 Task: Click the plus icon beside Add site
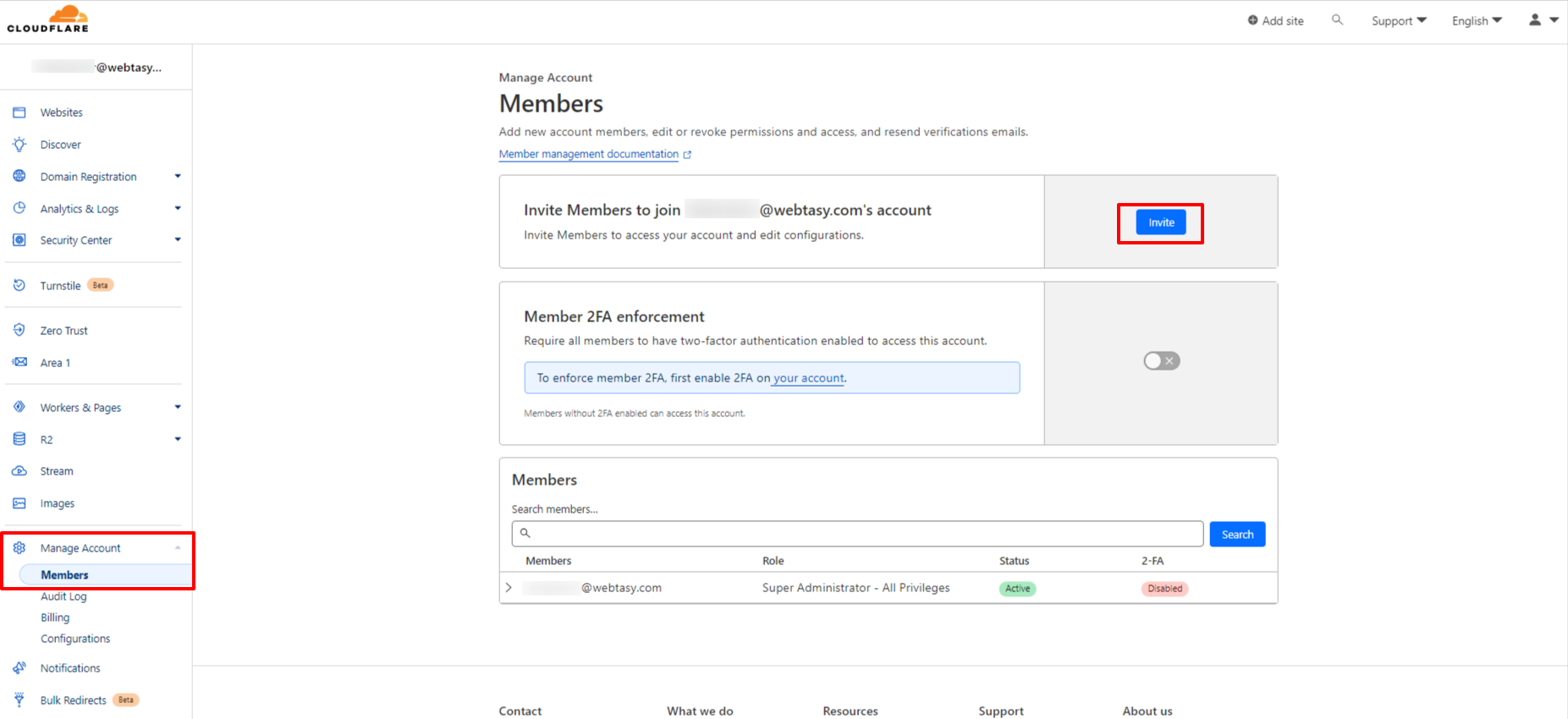coord(1252,20)
